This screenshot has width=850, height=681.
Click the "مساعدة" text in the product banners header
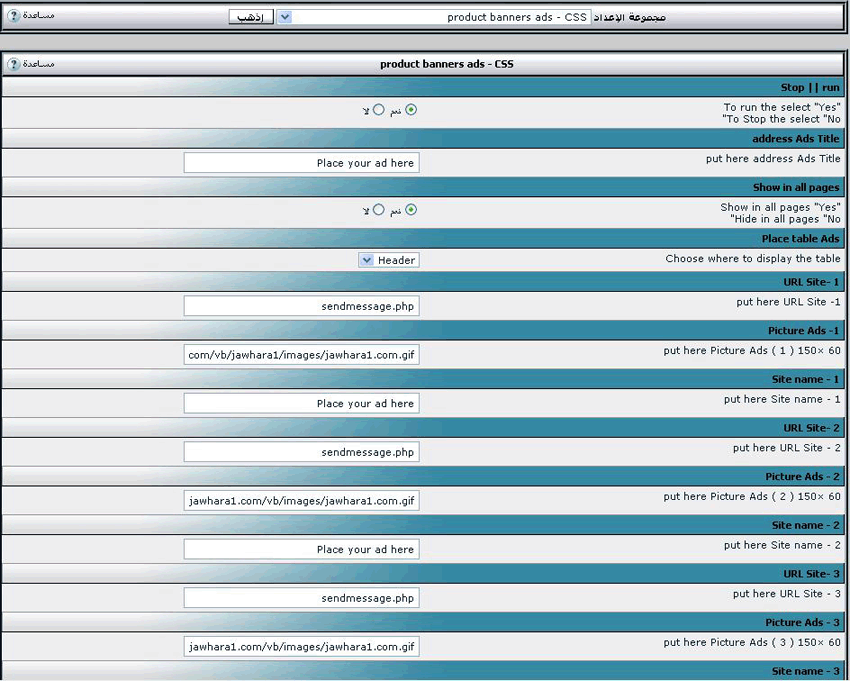click(39, 64)
